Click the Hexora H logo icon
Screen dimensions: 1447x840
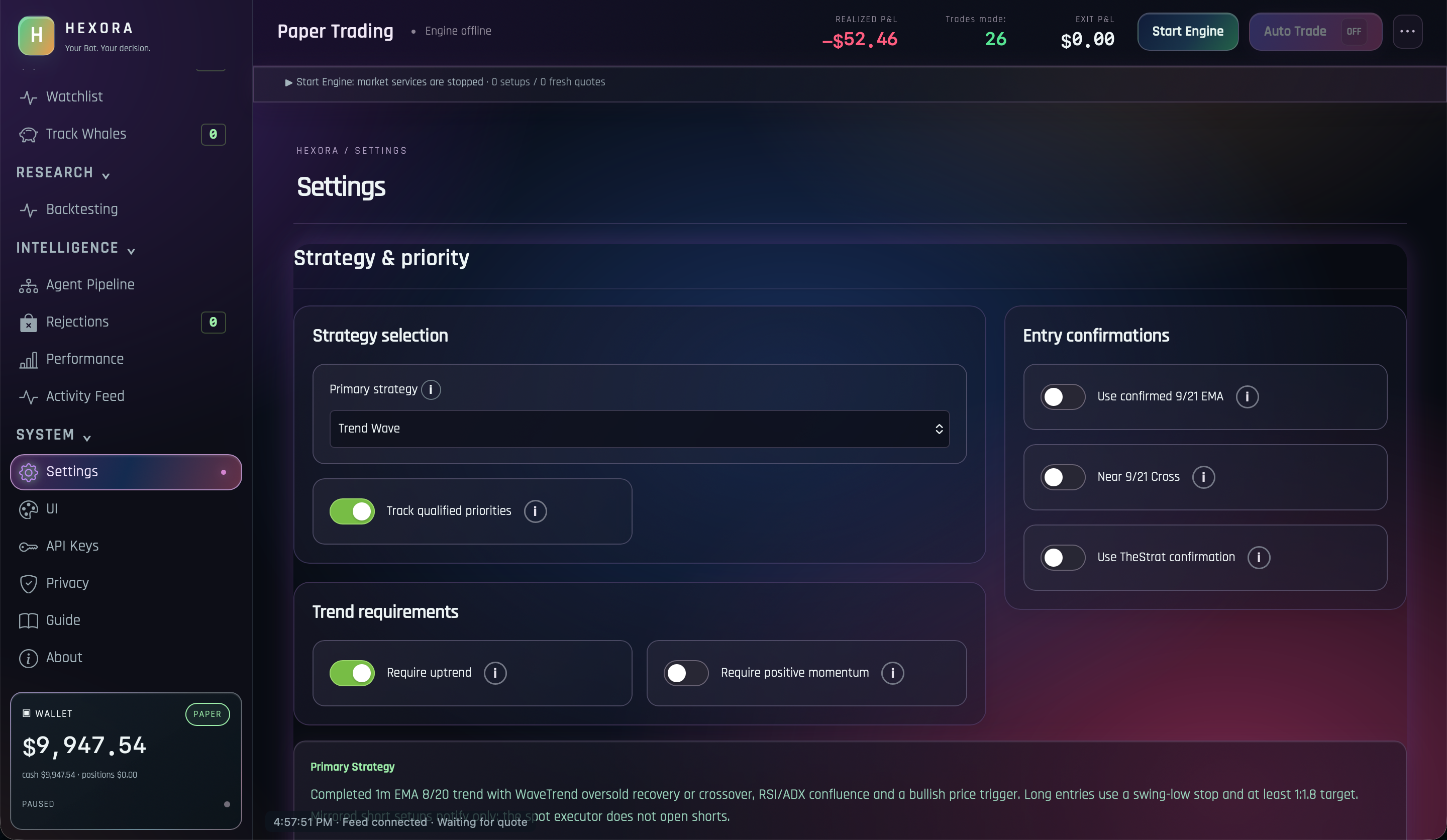click(36, 35)
